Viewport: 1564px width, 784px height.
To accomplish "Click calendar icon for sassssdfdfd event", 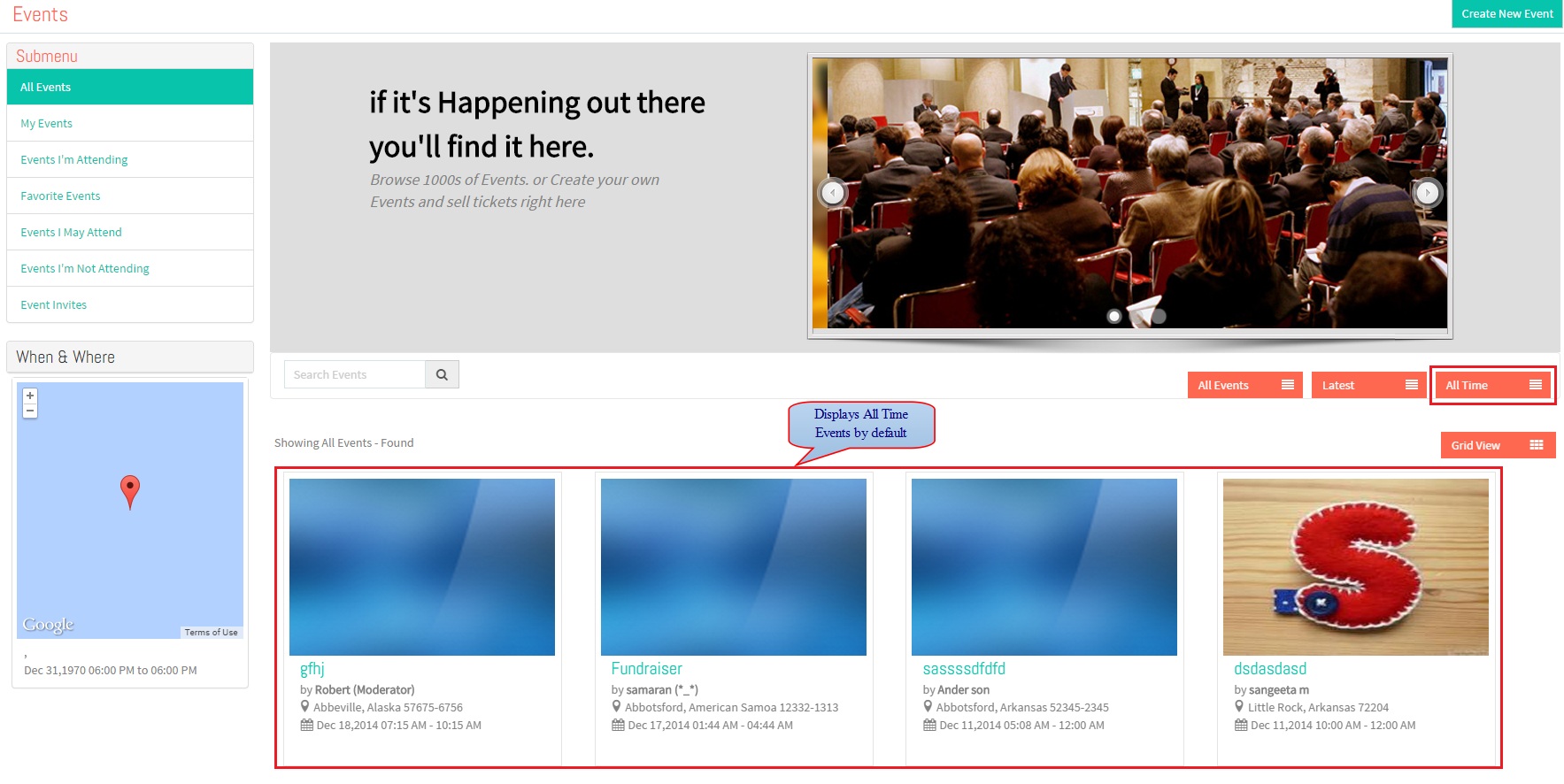I will 929,725.
